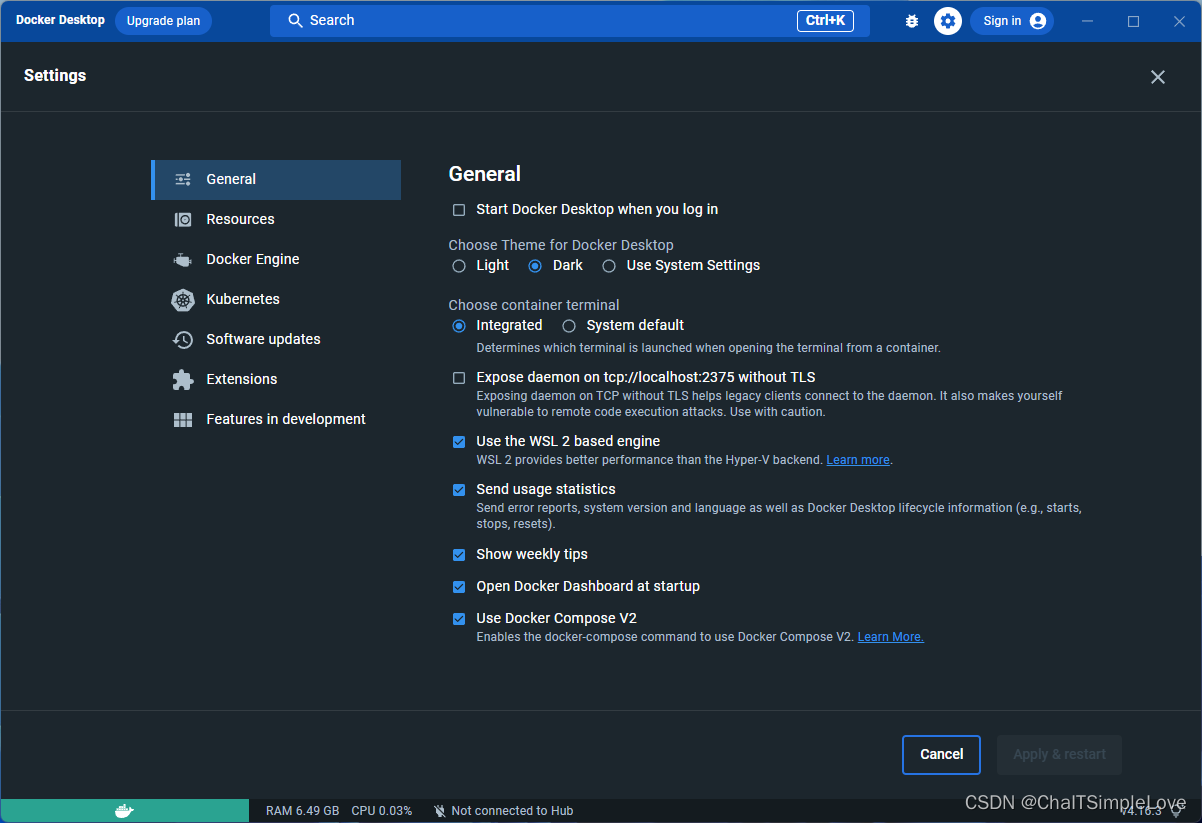Select the Dark theme radio button
Screen dimensions: 1202x823
535,266
